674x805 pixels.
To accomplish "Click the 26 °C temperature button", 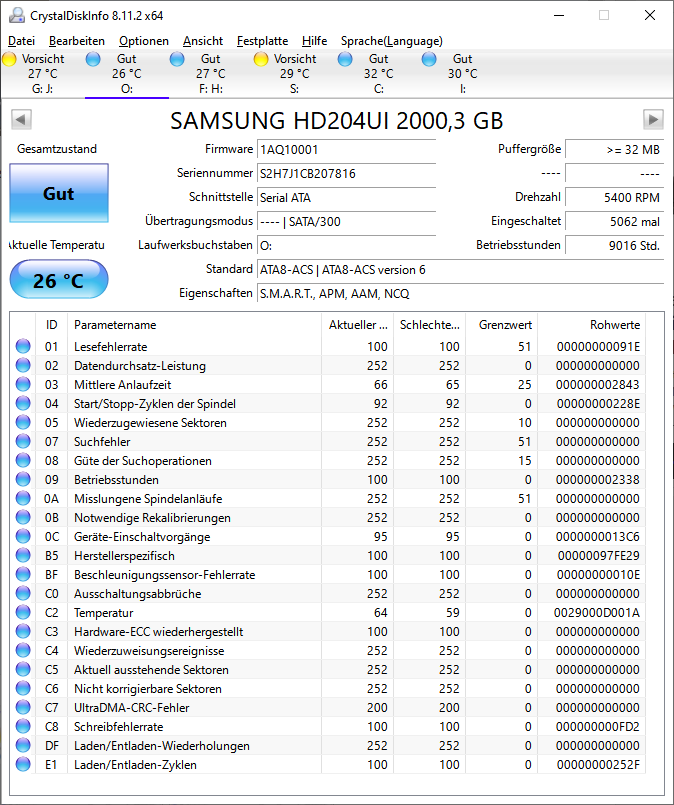I will click(59, 280).
